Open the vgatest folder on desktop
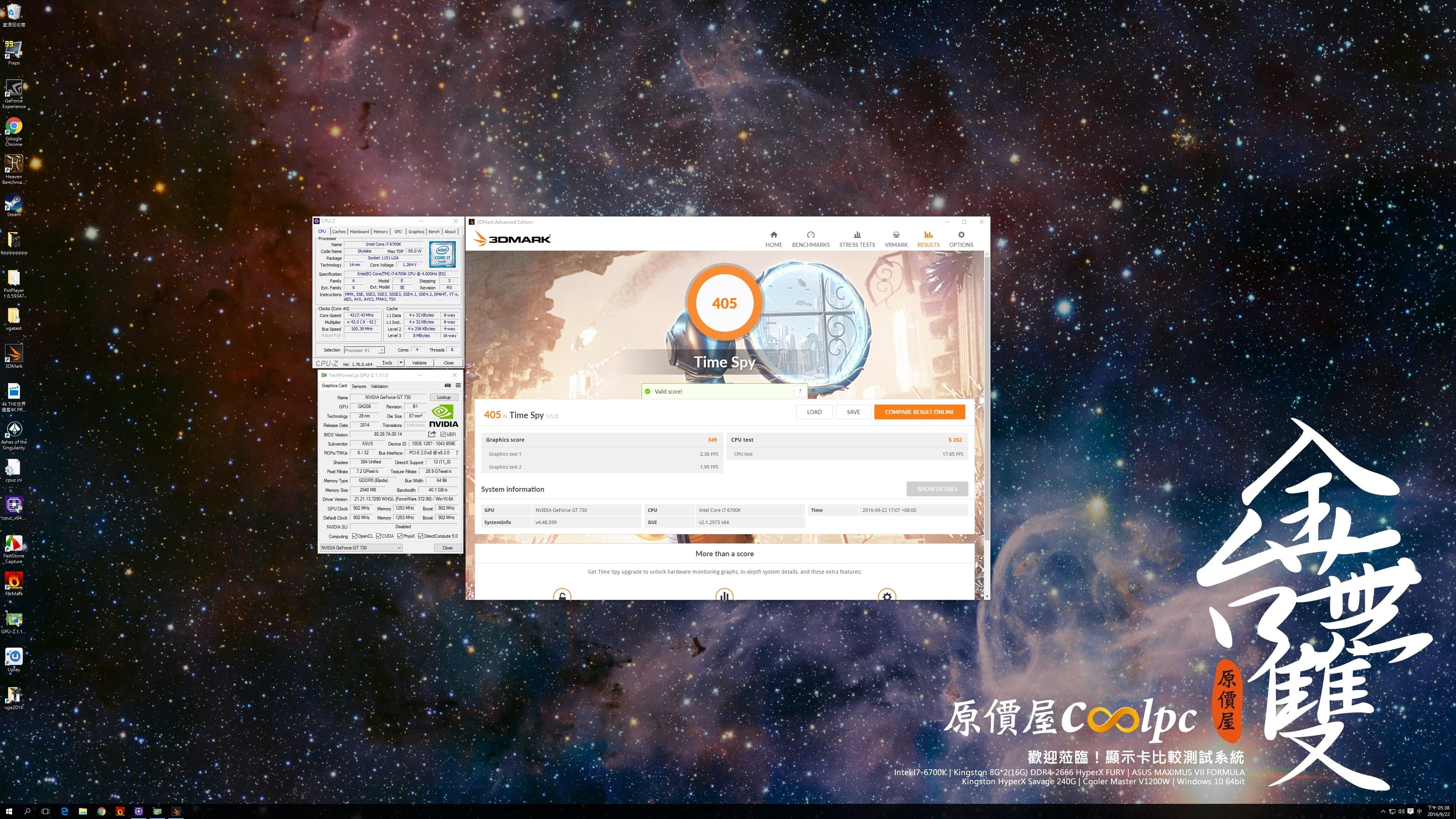The height and width of the screenshot is (819, 1456). (x=14, y=319)
